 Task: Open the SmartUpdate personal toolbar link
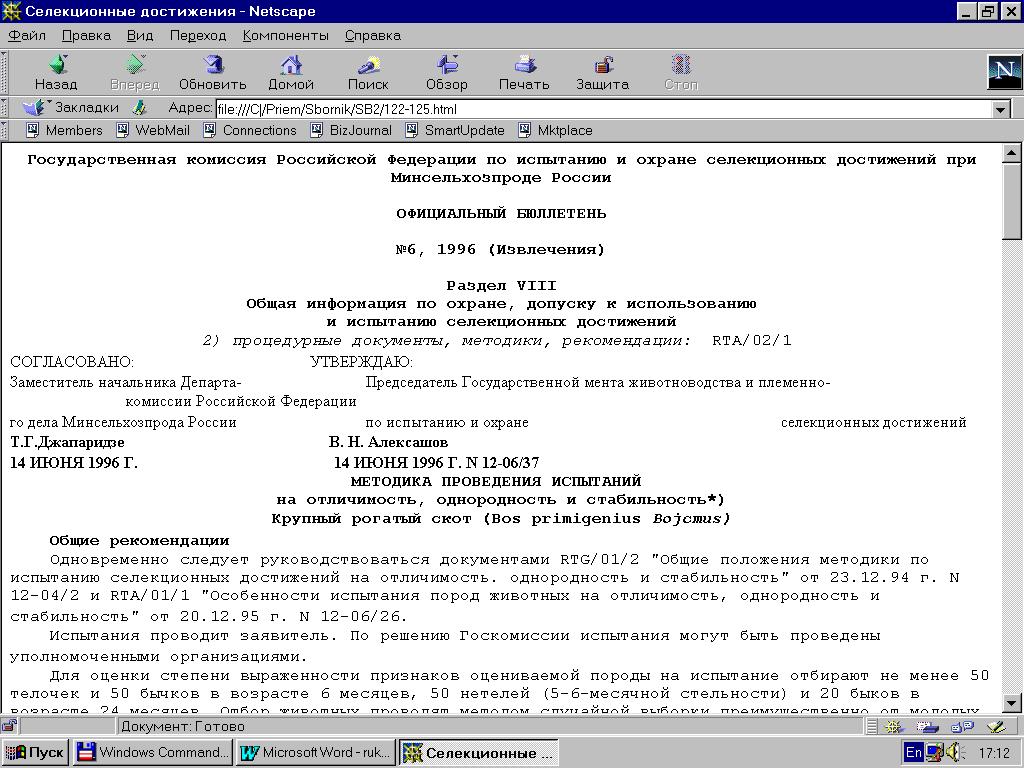coord(455,130)
